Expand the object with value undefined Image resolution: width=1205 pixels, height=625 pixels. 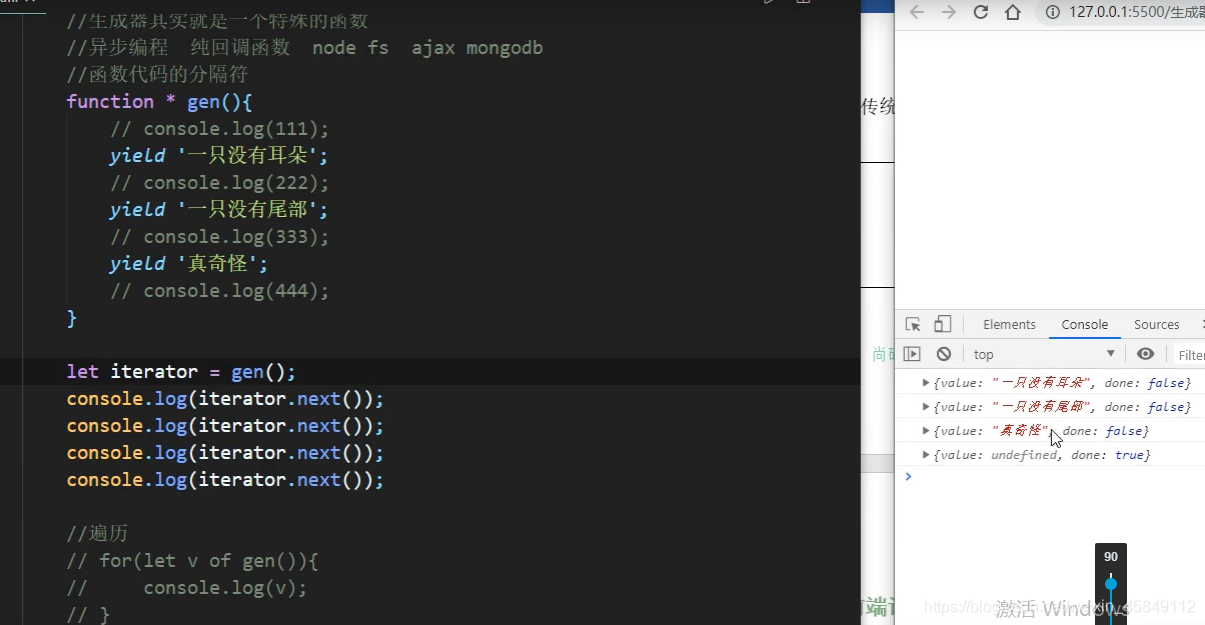[x=926, y=454]
